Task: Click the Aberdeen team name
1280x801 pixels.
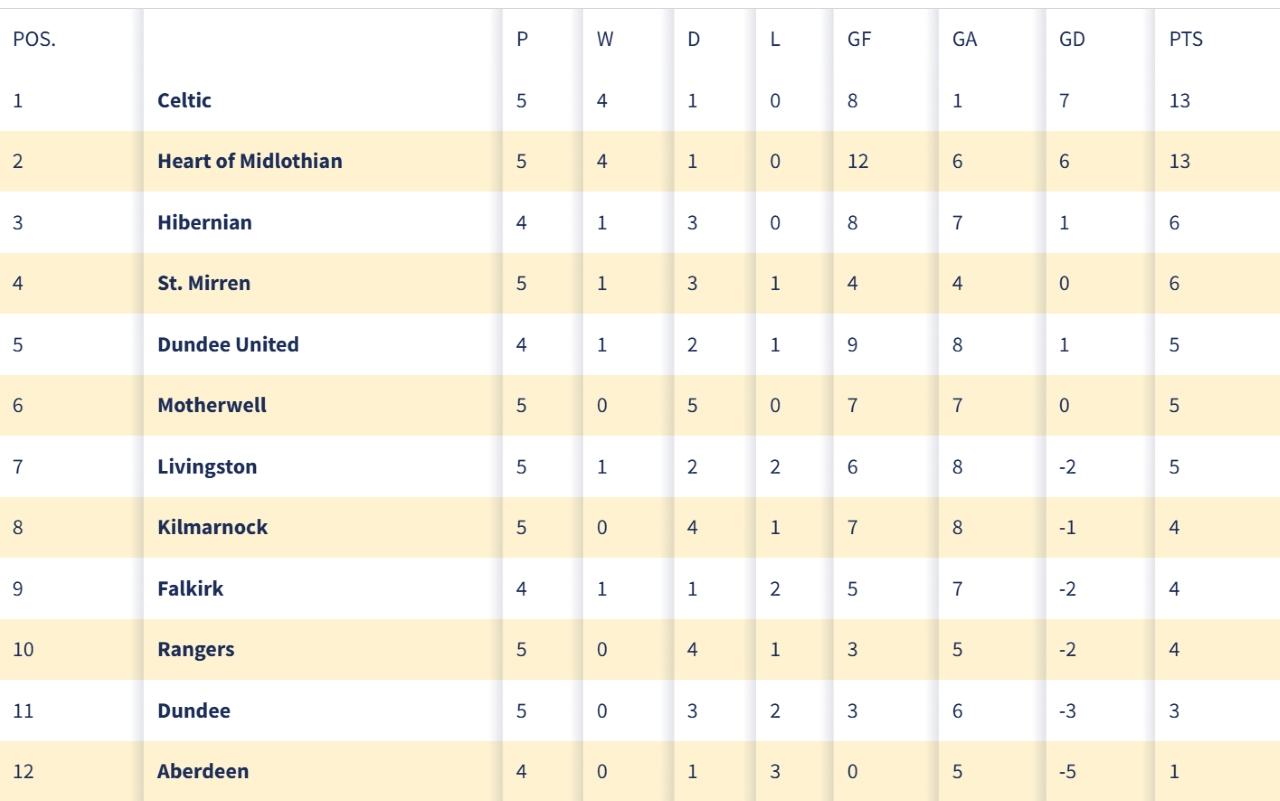Action: pos(203,772)
